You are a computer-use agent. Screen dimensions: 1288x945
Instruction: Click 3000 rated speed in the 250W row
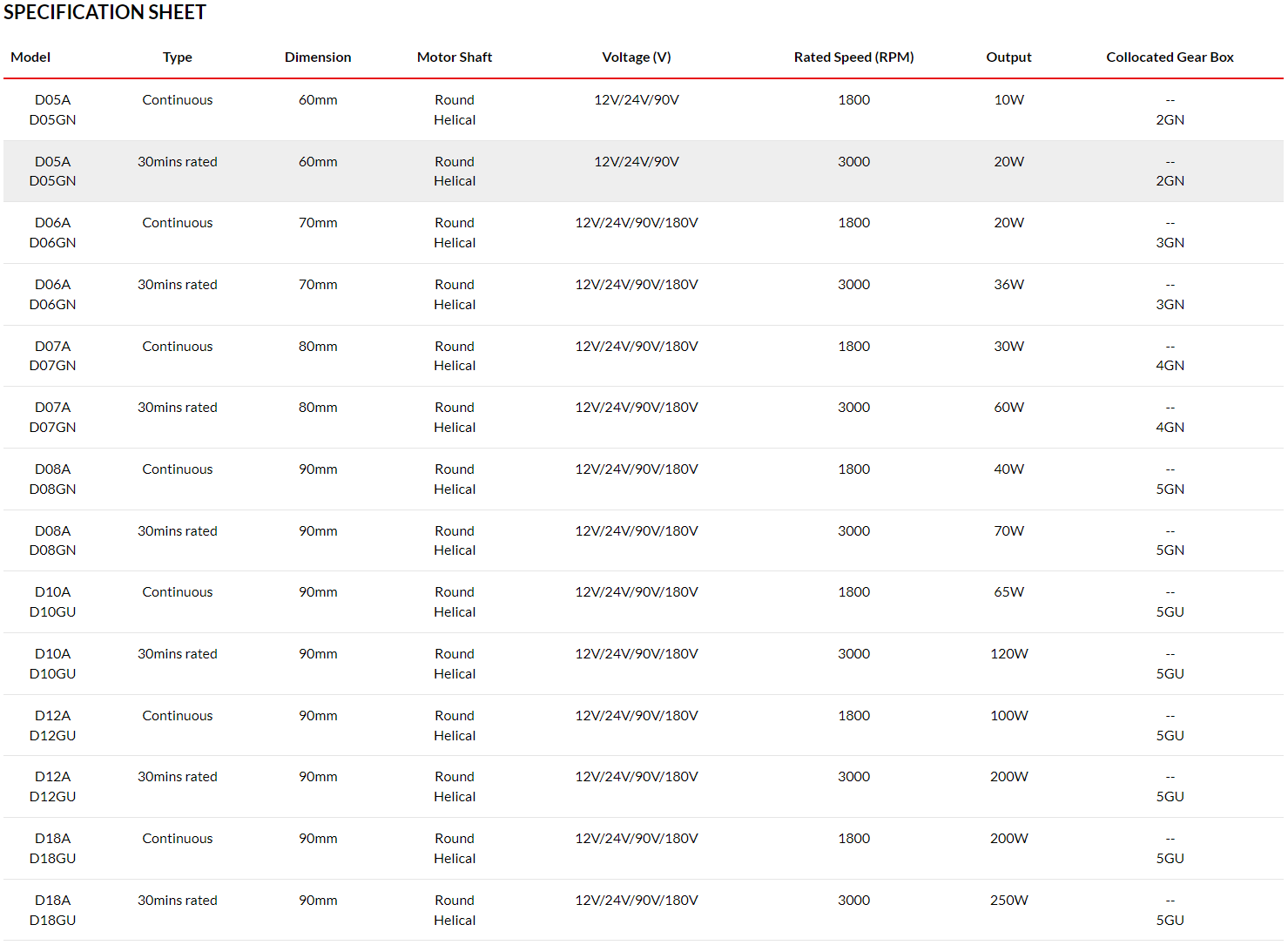[x=854, y=900]
